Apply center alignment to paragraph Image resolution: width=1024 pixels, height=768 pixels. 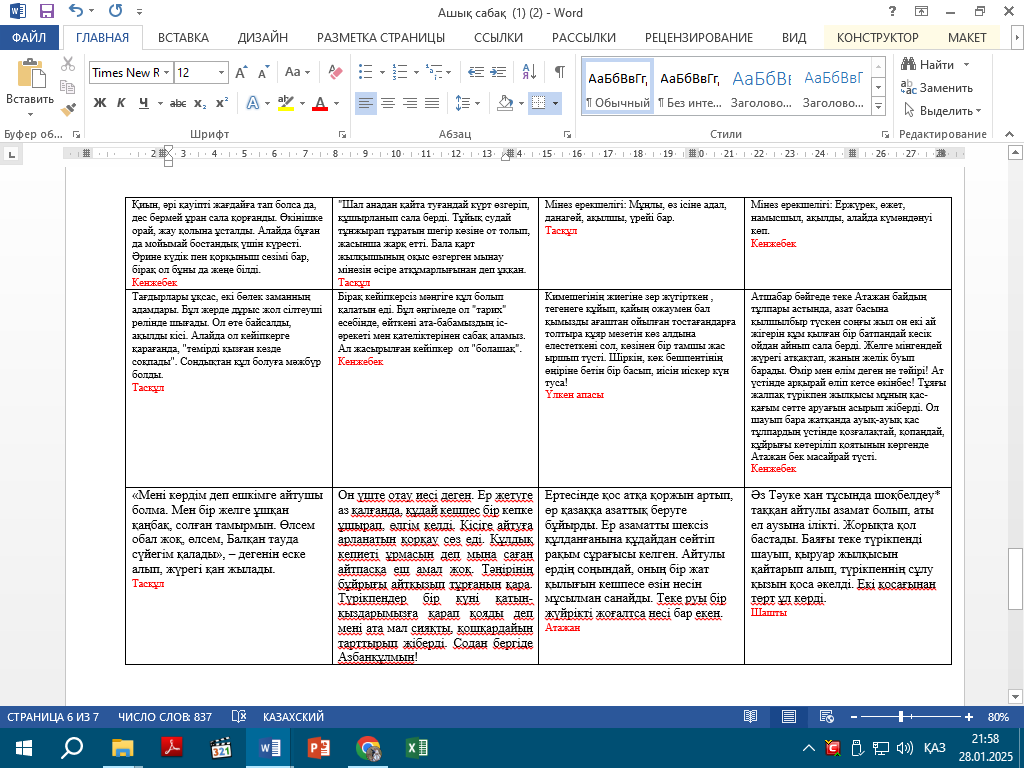tap(387, 103)
